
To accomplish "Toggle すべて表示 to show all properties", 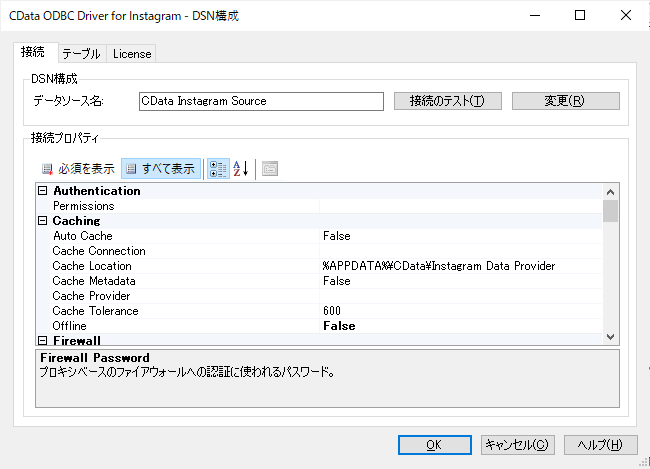I will tap(161, 169).
